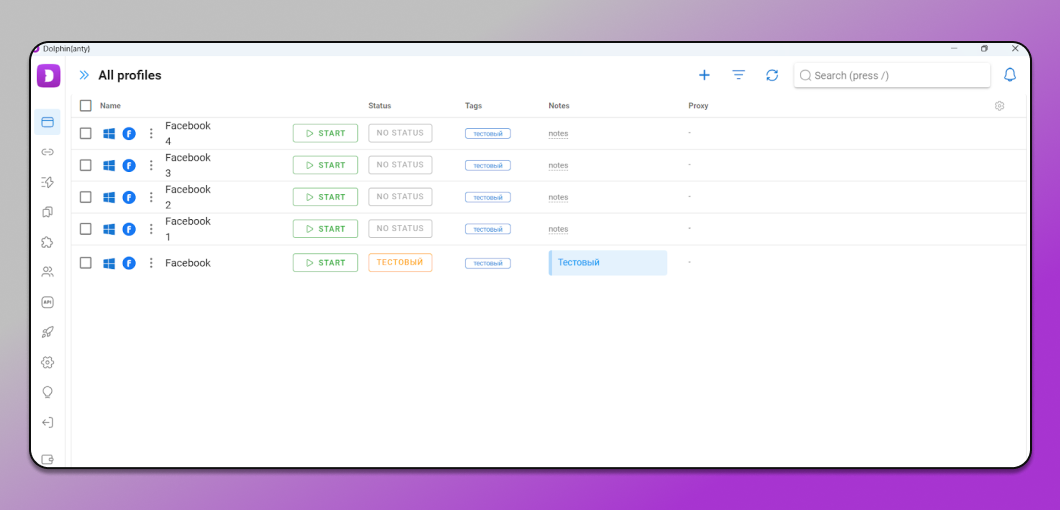
Task: Click the Status column header
Action: (x=380, y=106)
